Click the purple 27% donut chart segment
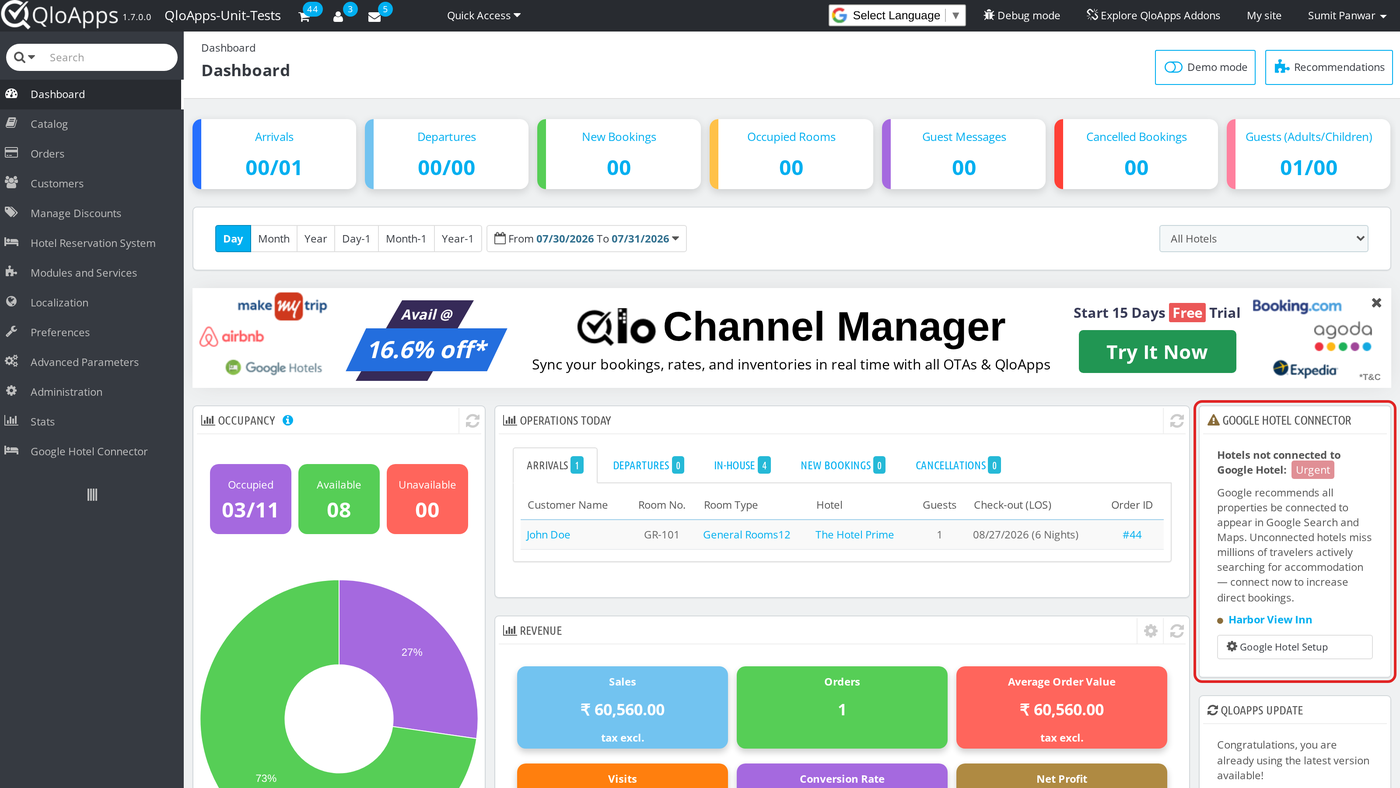 tap(412, 651)
